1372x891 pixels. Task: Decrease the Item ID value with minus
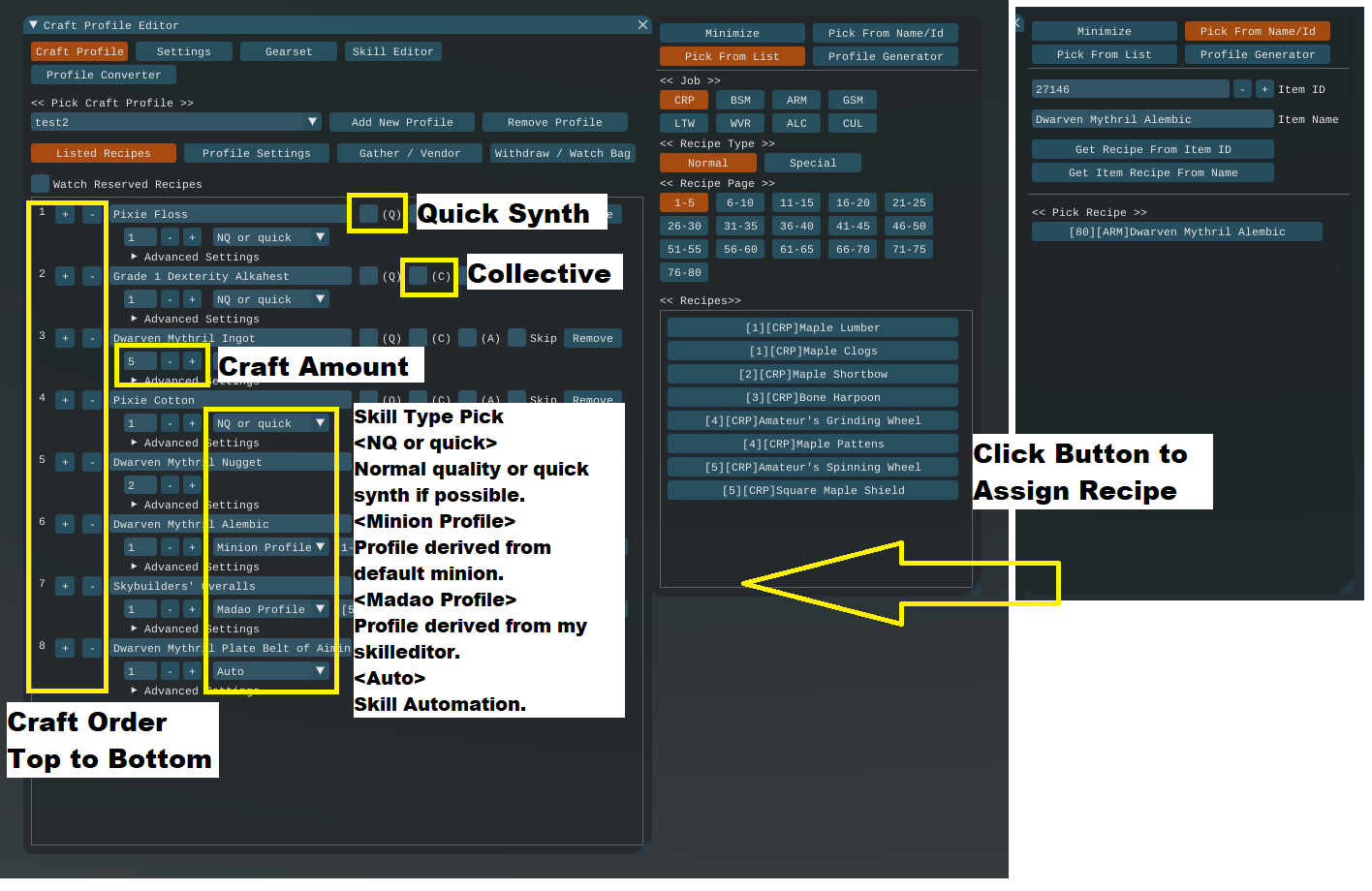pos(1242,89)
